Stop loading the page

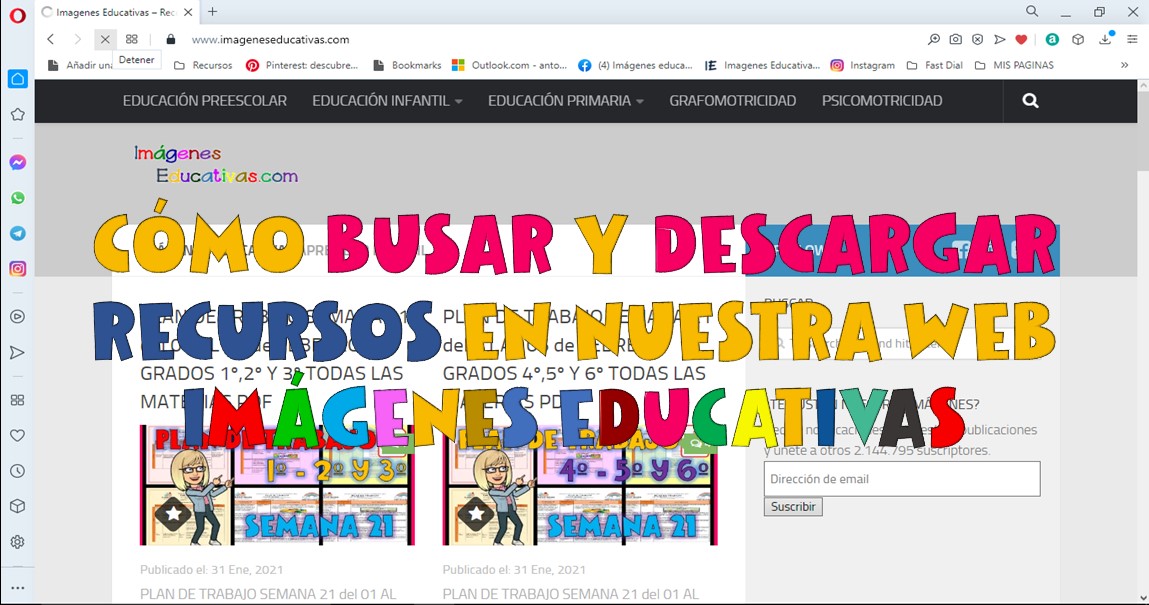[105, 40]
